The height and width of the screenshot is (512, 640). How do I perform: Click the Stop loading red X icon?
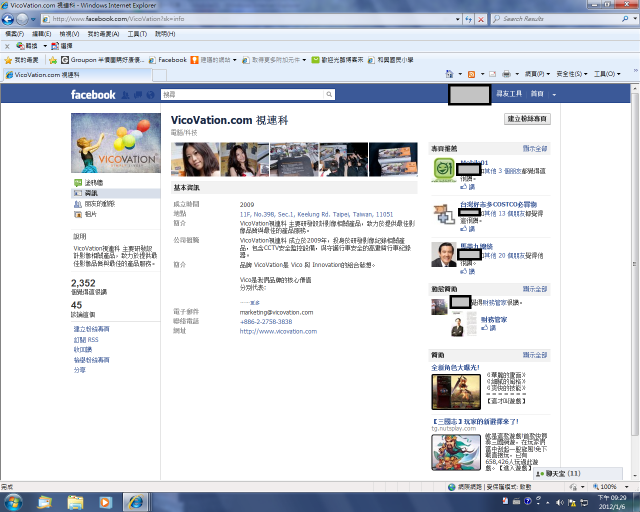(x=481, y=19)
